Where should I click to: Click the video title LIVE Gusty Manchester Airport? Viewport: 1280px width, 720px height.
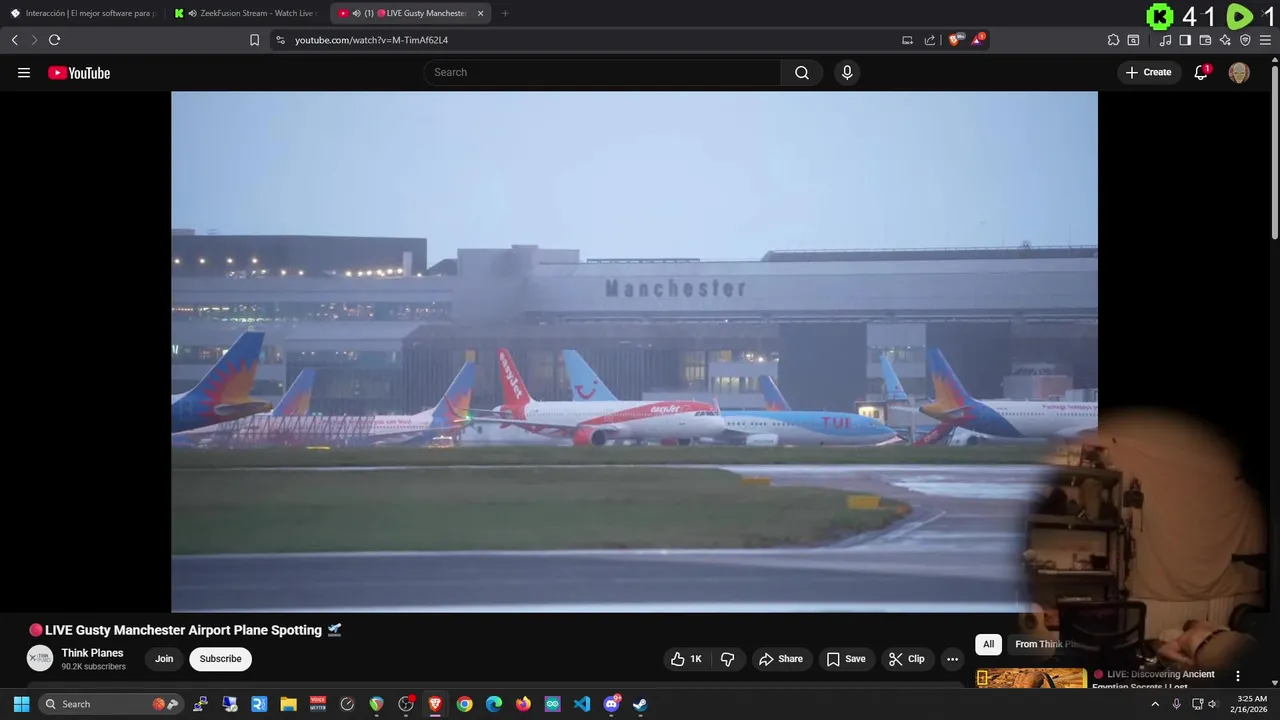click(185, 630)
